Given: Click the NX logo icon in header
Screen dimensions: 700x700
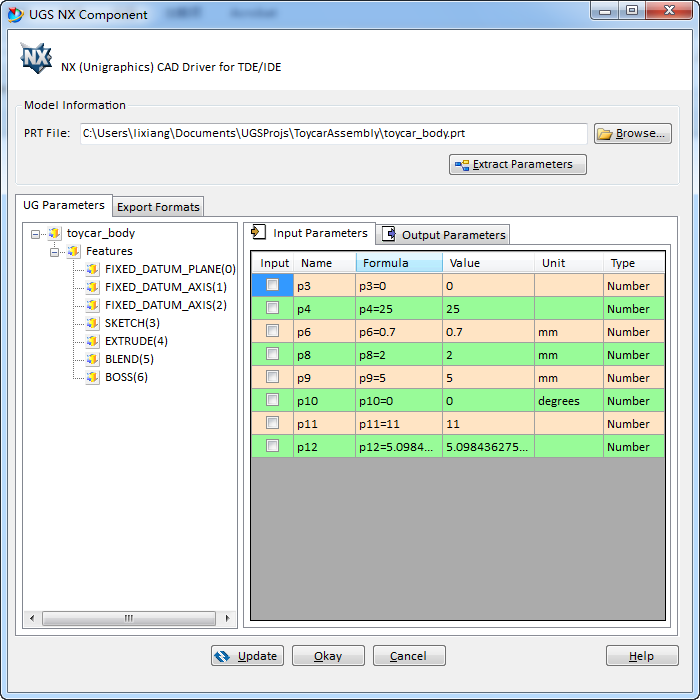Looking at the screenshot, I should [36, 58].
